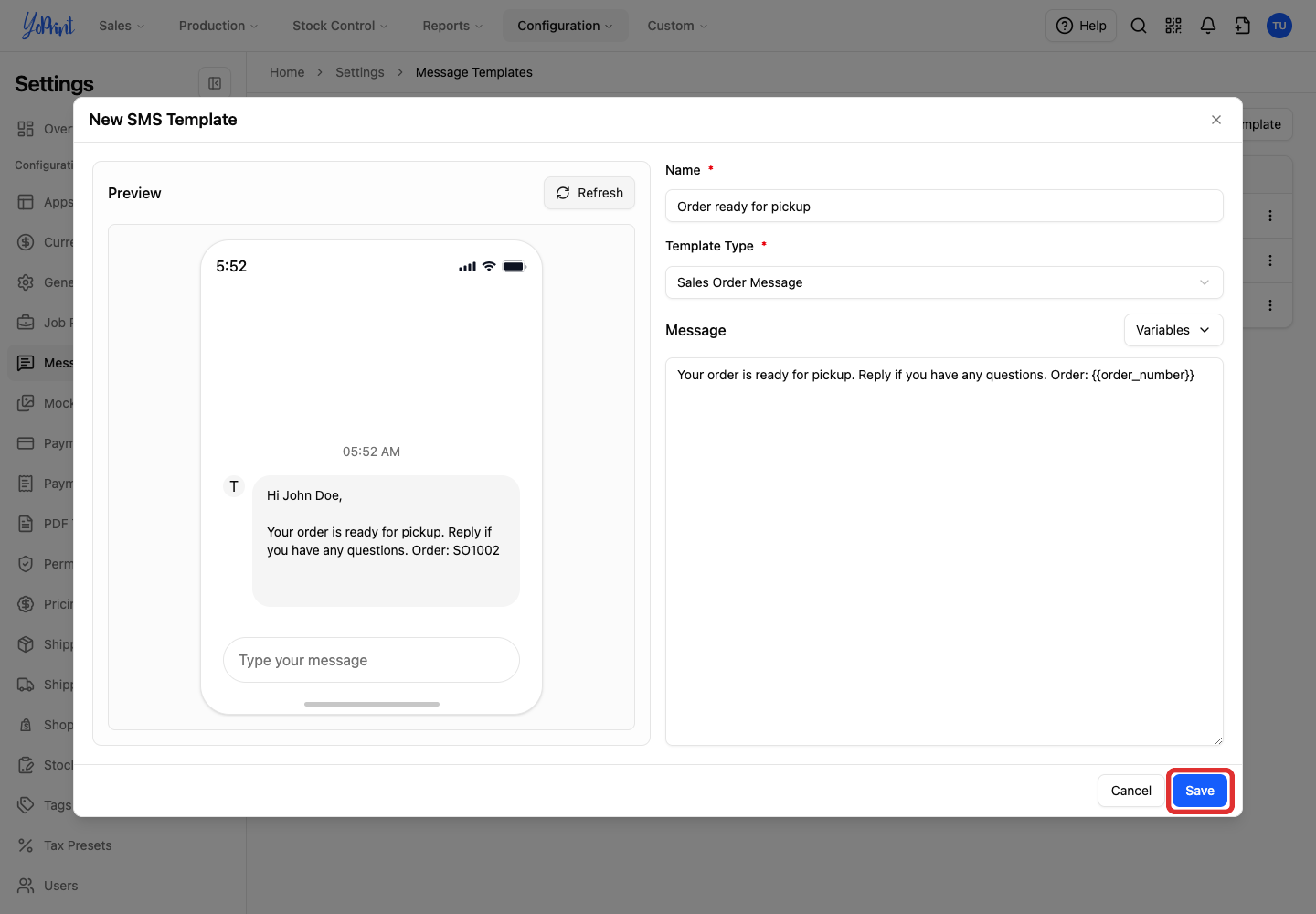Click the Save button
The image size is (1316, 914).
pos(1200,791)
